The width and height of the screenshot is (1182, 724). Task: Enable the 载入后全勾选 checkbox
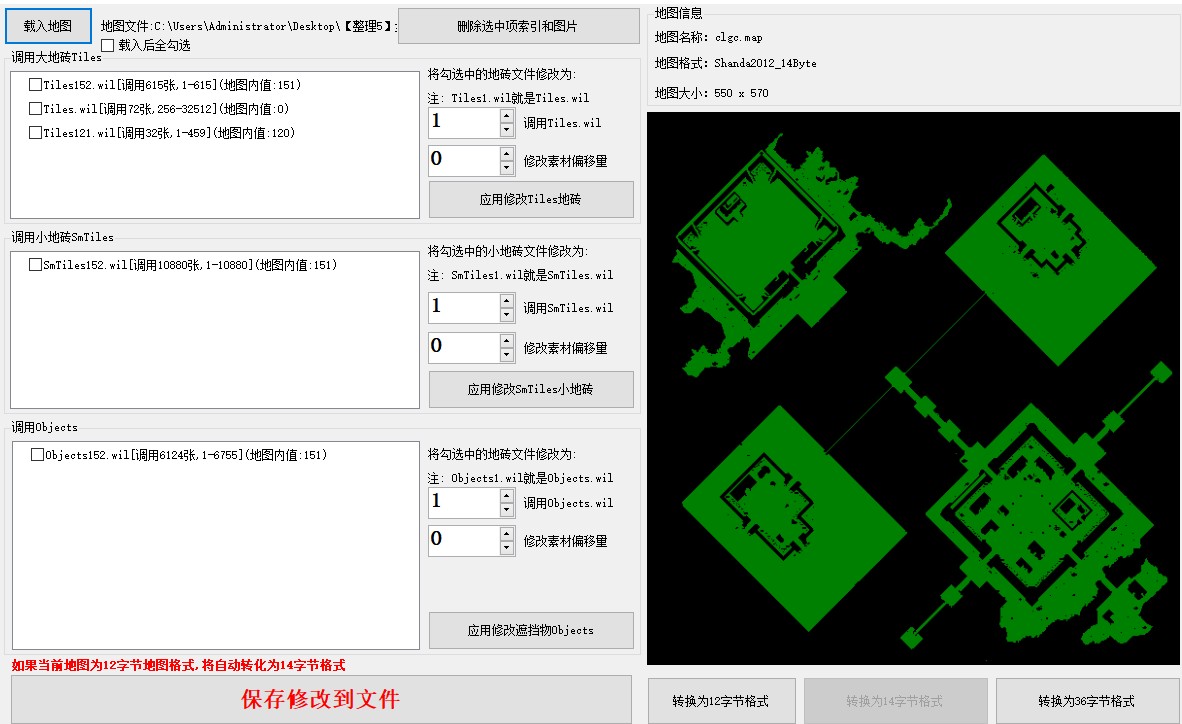108,45
